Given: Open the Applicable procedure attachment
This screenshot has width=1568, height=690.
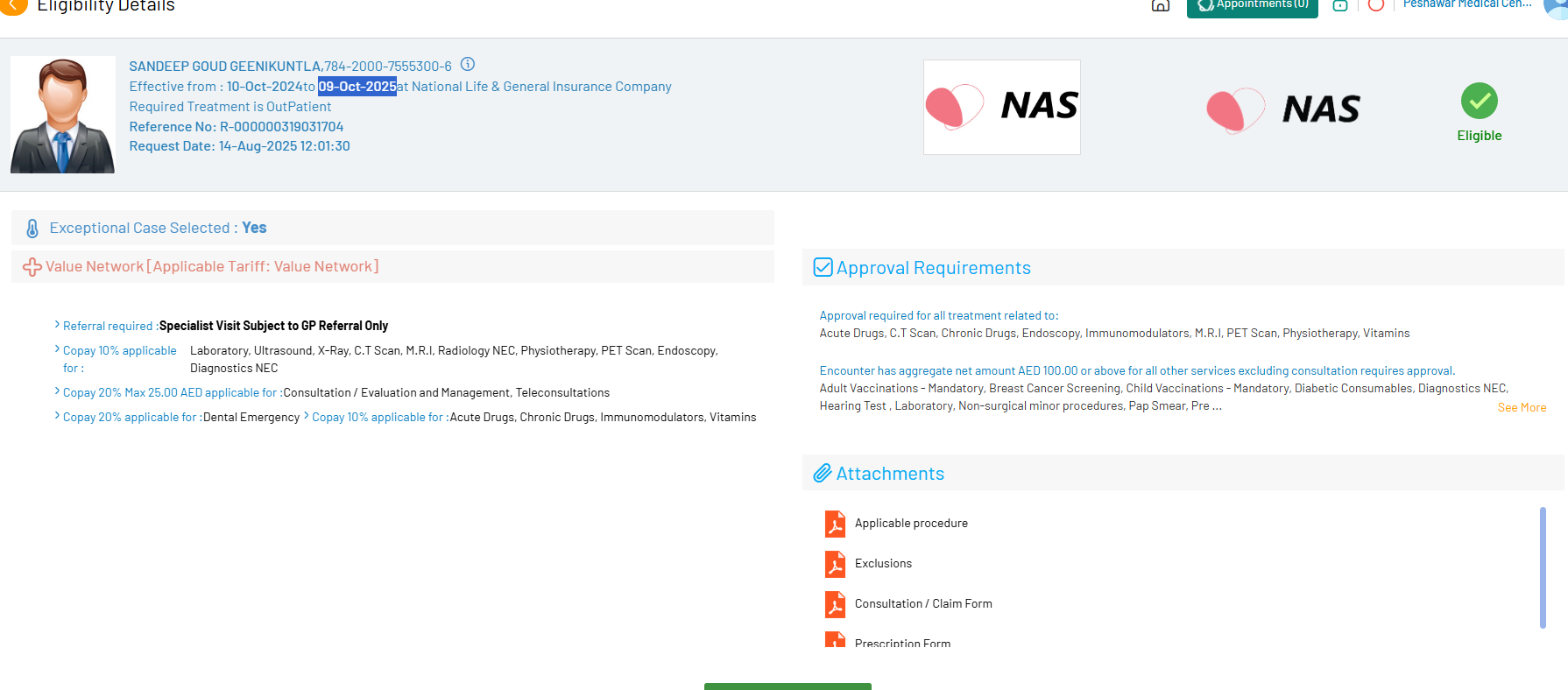Looking at the screenshot, I should coord(911,524).
